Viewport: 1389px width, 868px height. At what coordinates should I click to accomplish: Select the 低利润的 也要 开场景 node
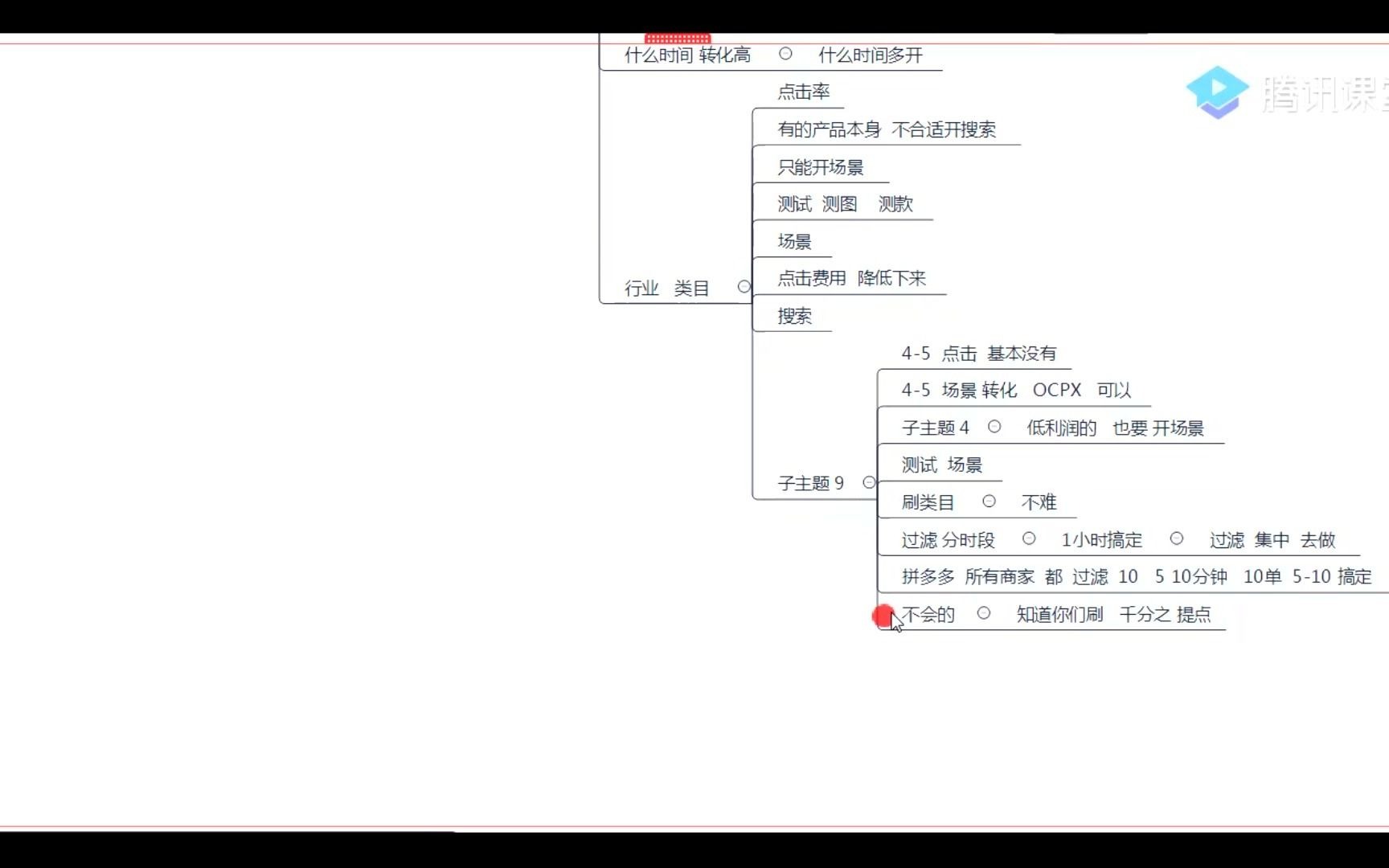click(x=1115, y=428)
